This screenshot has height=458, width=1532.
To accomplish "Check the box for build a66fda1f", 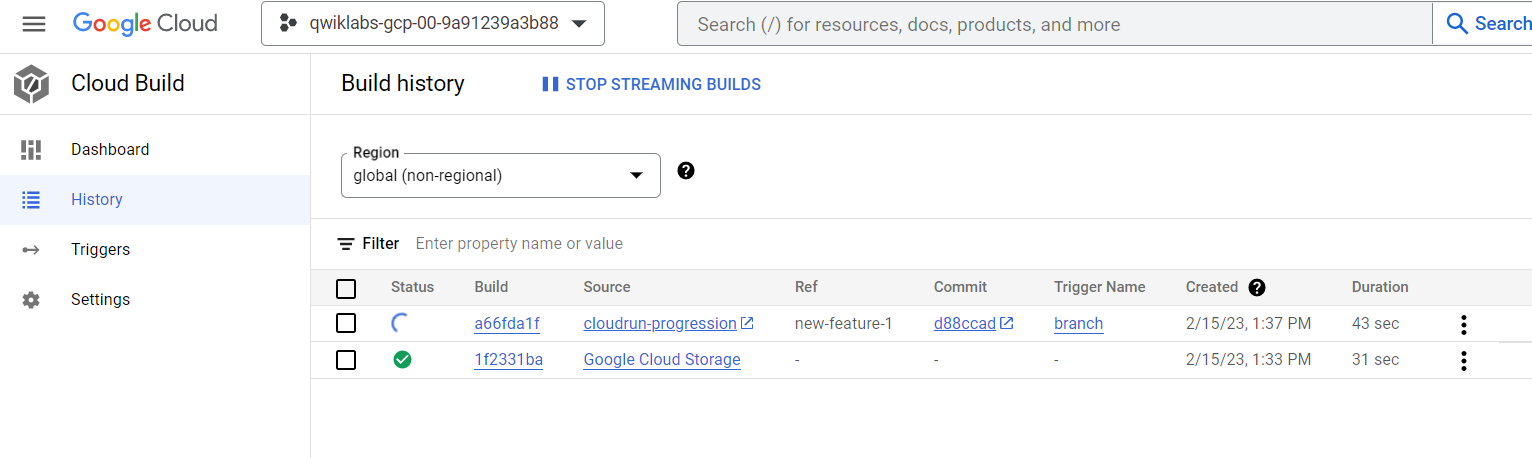I will (346, 323).
